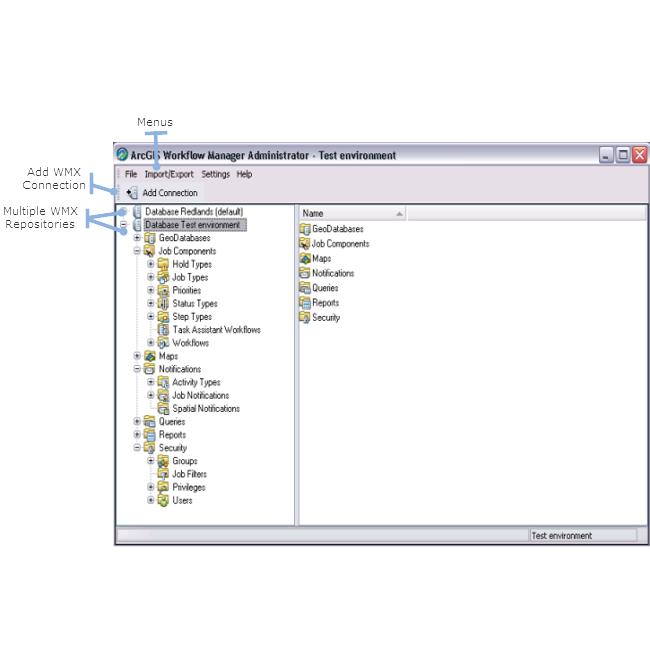The width and height of the screenshot is (650, 650).
Task: Expand the Queries tree node
Action: [x=137, y=422]
